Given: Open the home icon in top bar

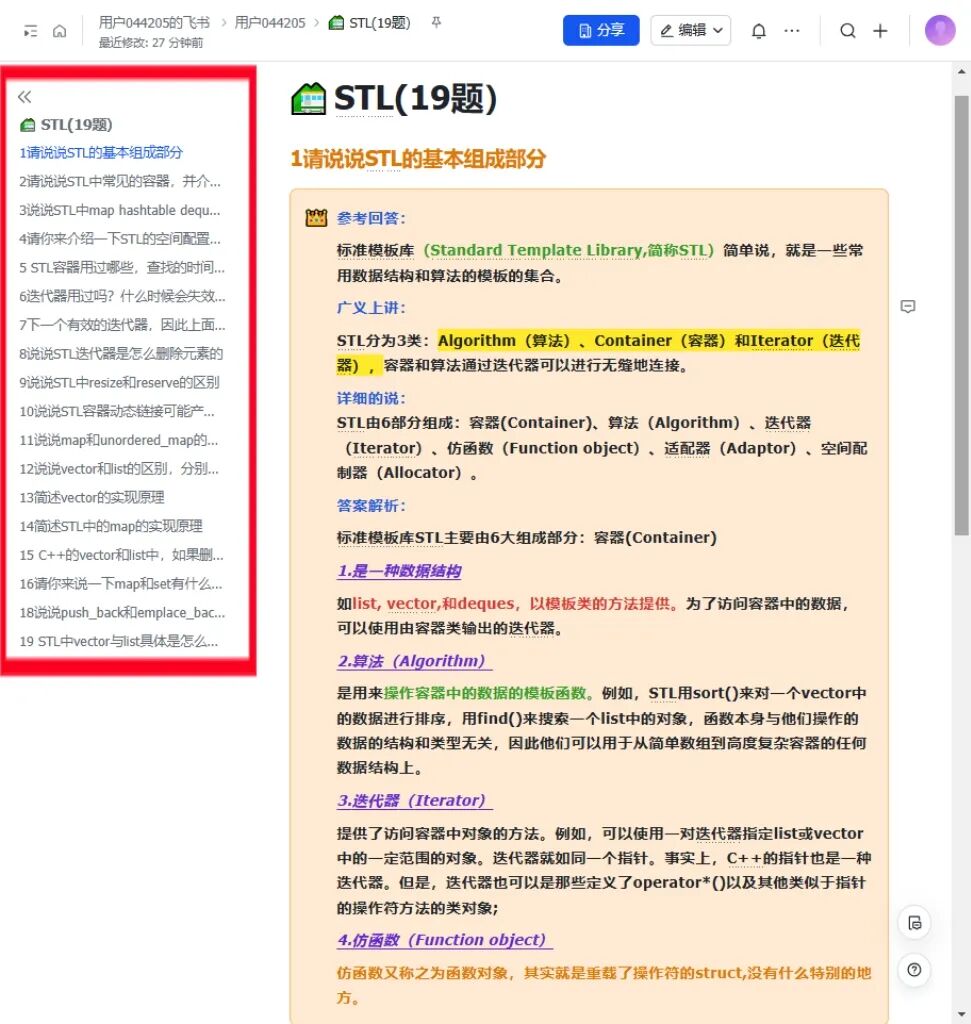Looking at the screenshot, I should click(59, 31).
